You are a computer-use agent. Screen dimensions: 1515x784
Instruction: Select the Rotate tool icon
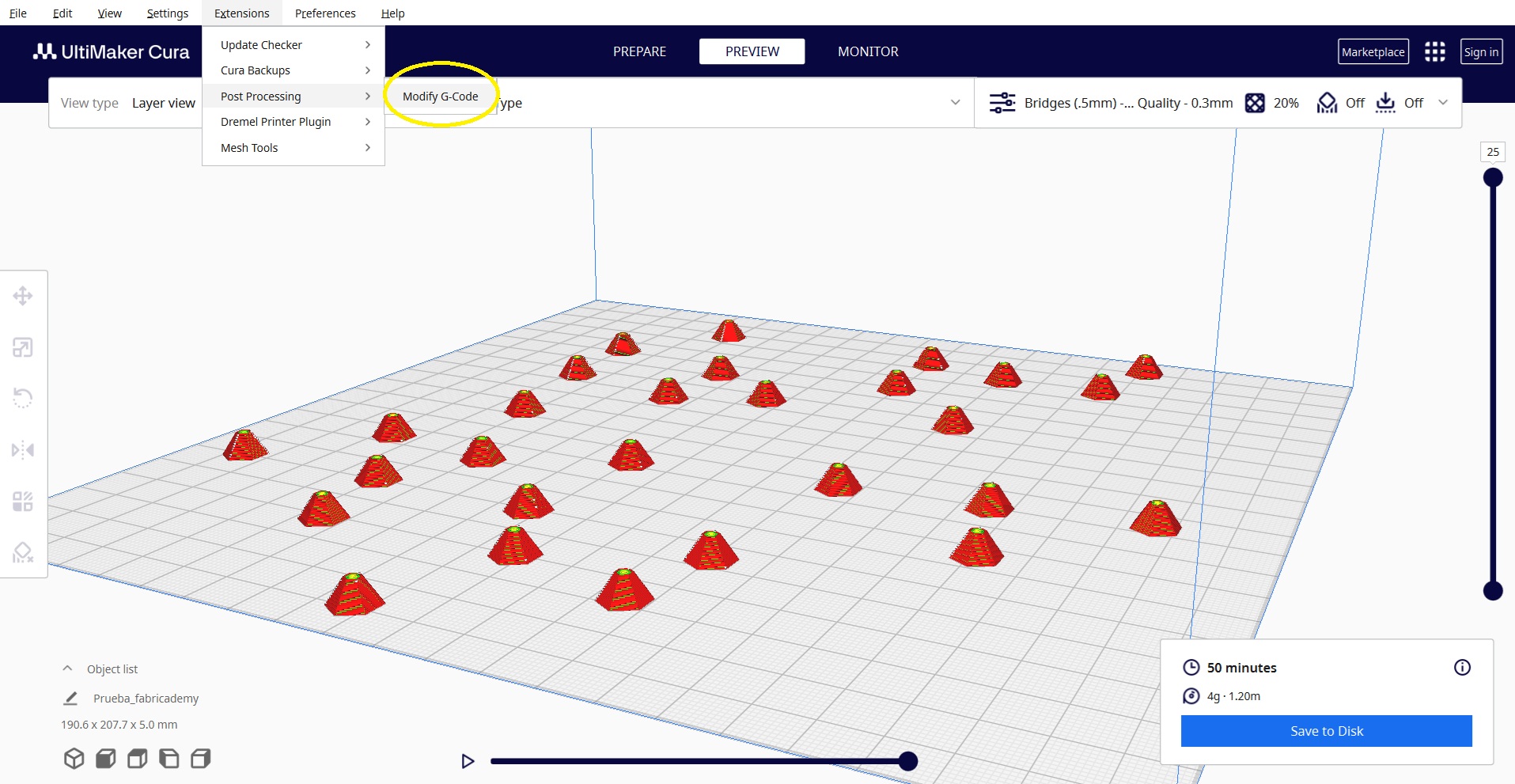click(22, 398)
